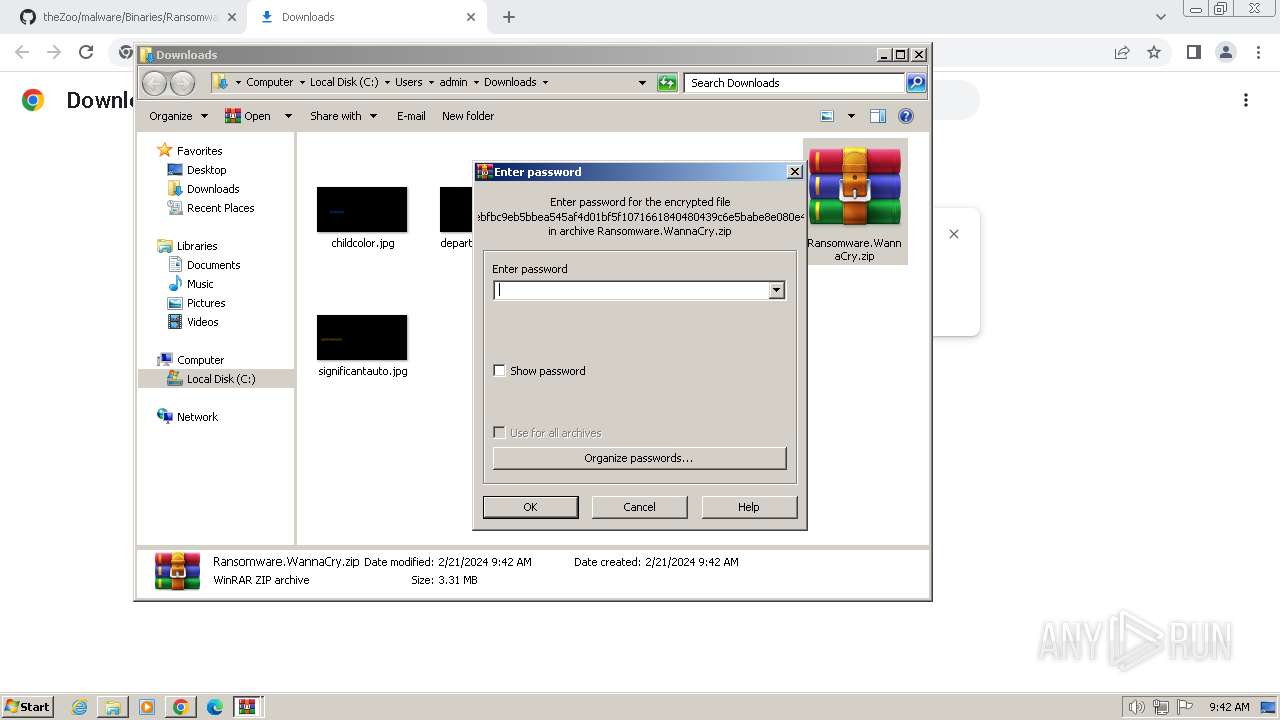Toggle Chrome's side panel icon
Image resolution: width=1280 pixels, height=720 pixels.
click(x=1193, y=52)
